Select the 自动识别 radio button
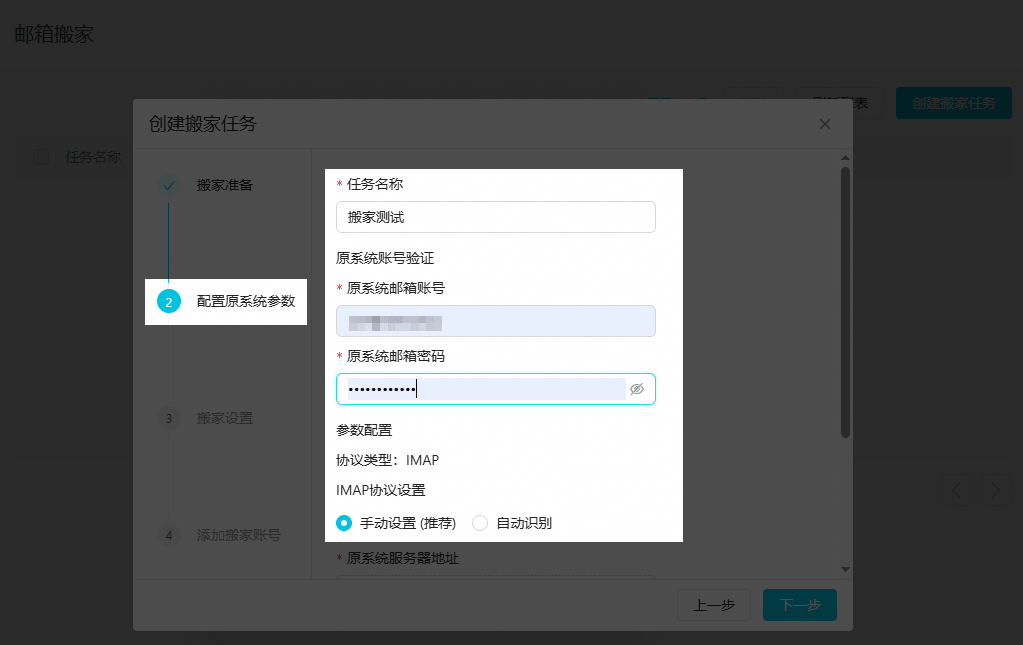This screenshot has width=1023, height=645. pyautogui.click(x=480, y=522)
